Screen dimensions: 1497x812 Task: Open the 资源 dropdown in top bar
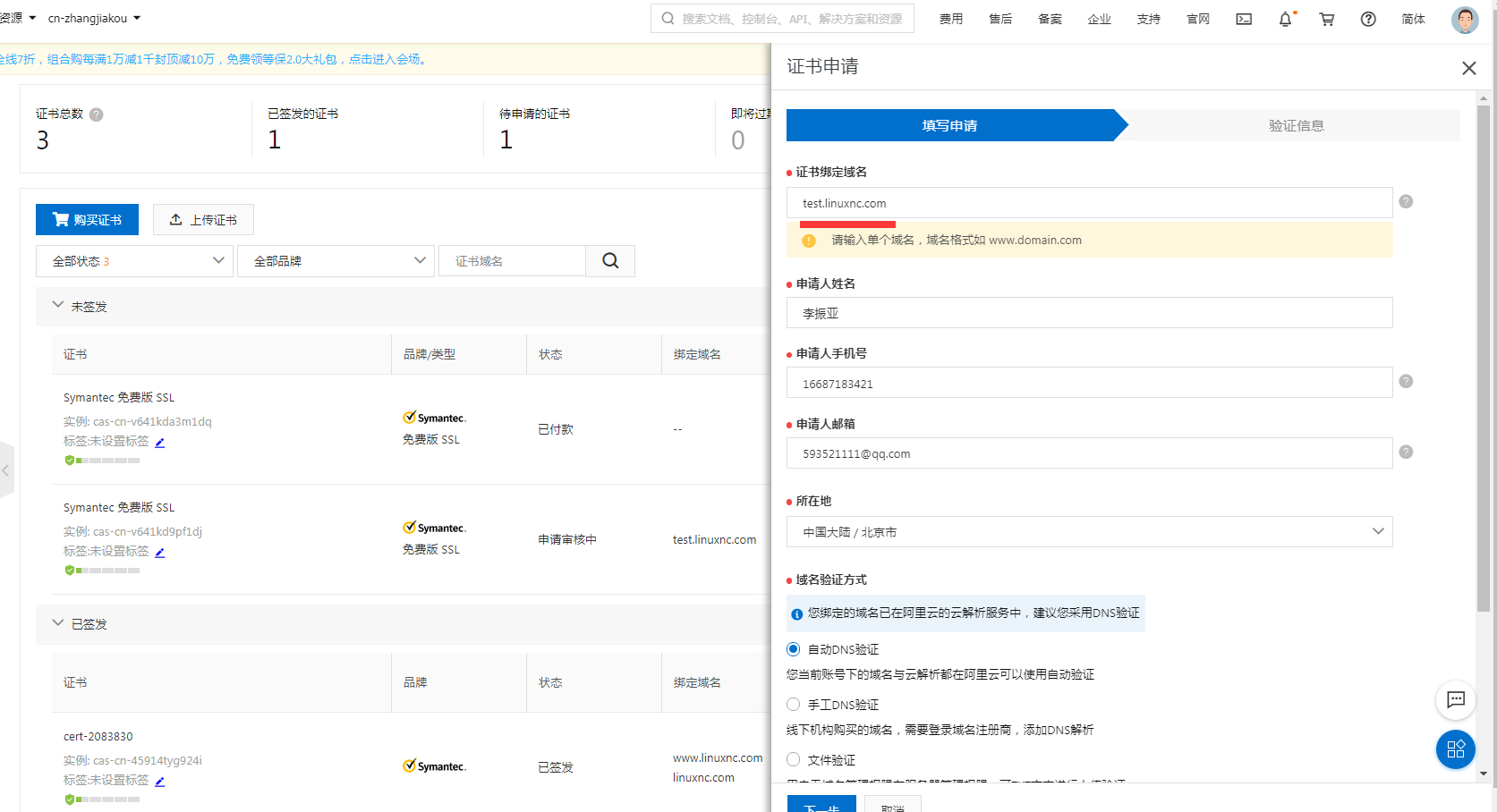18,18
